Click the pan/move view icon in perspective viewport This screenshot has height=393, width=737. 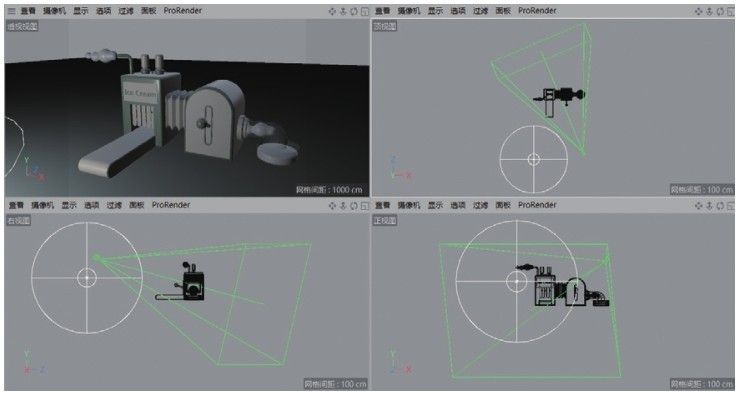[x=332, y=11]
